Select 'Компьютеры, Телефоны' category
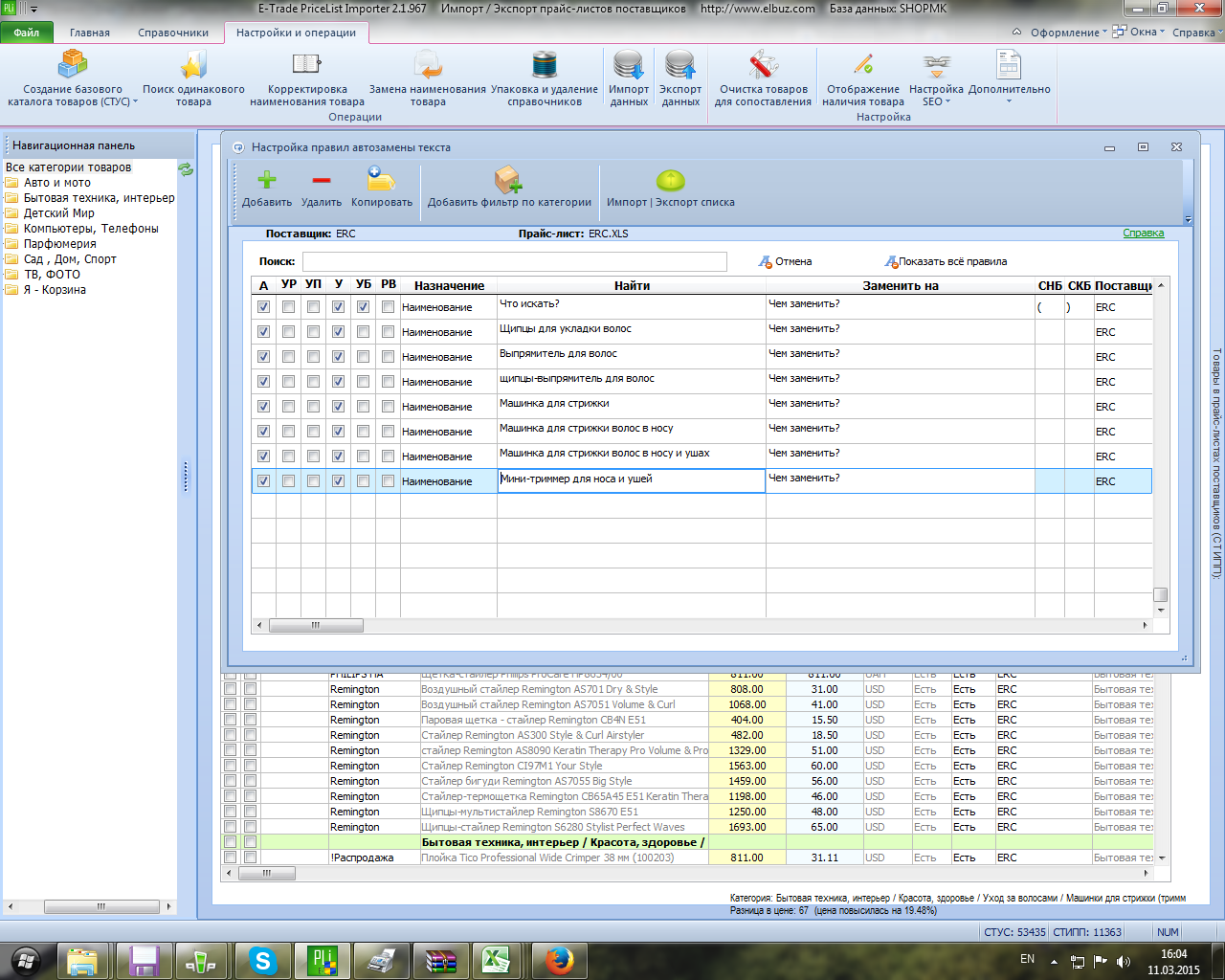1225x980 pixels. coord(91,229)
